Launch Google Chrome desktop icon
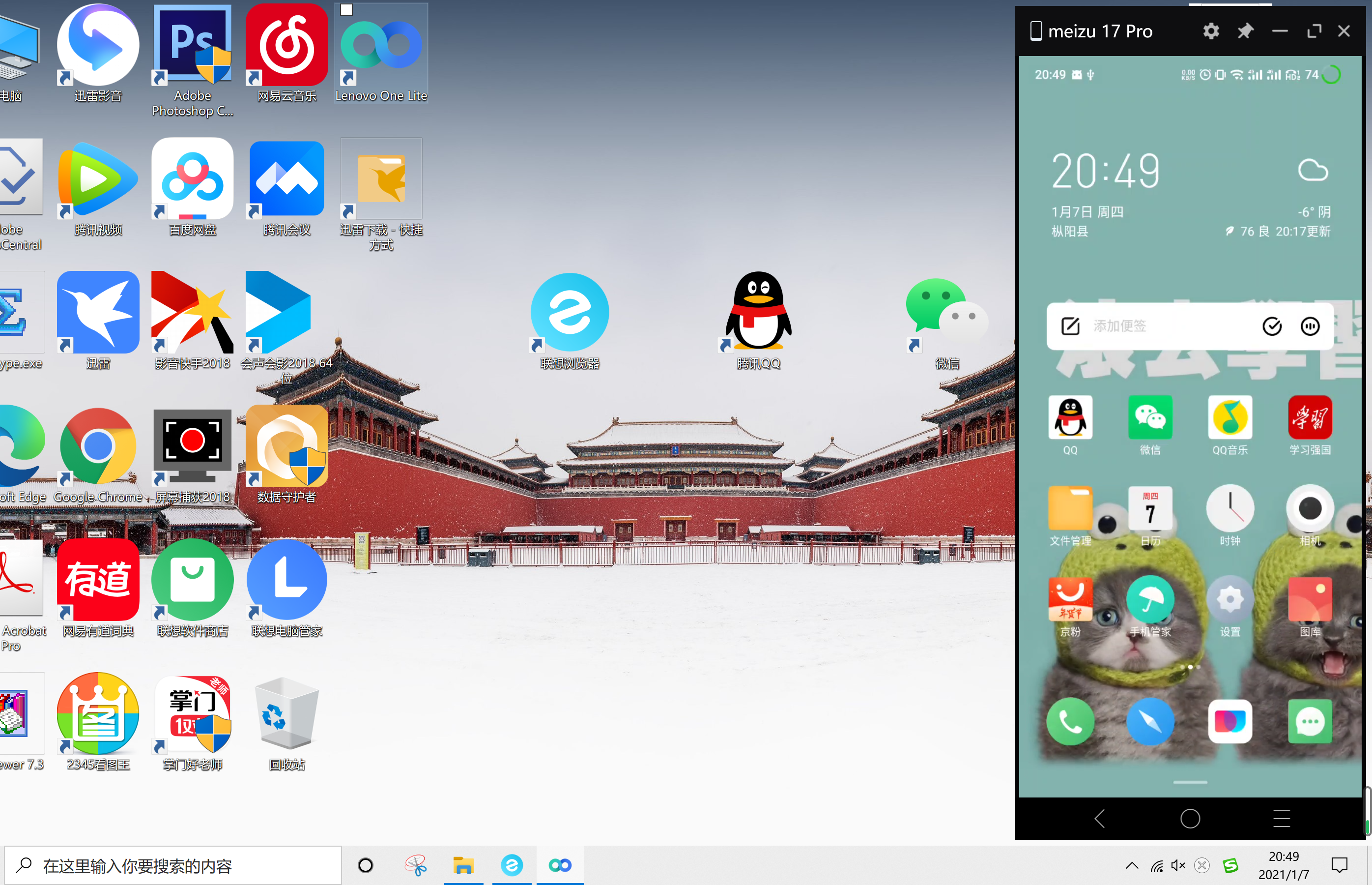 pyautogui.click(x=98, y=454)
